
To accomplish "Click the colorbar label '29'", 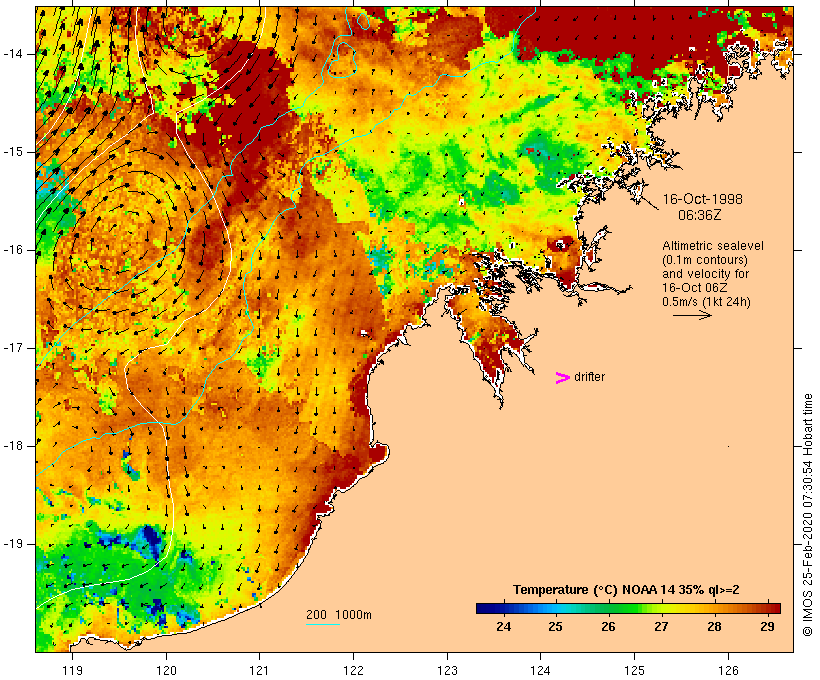I will coord(767,627).
